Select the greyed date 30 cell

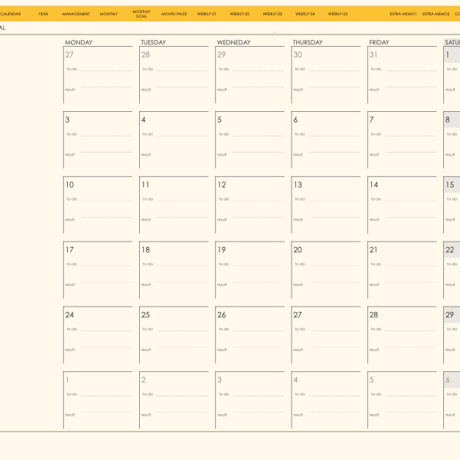pyautogui.click(x=298, y=55)
